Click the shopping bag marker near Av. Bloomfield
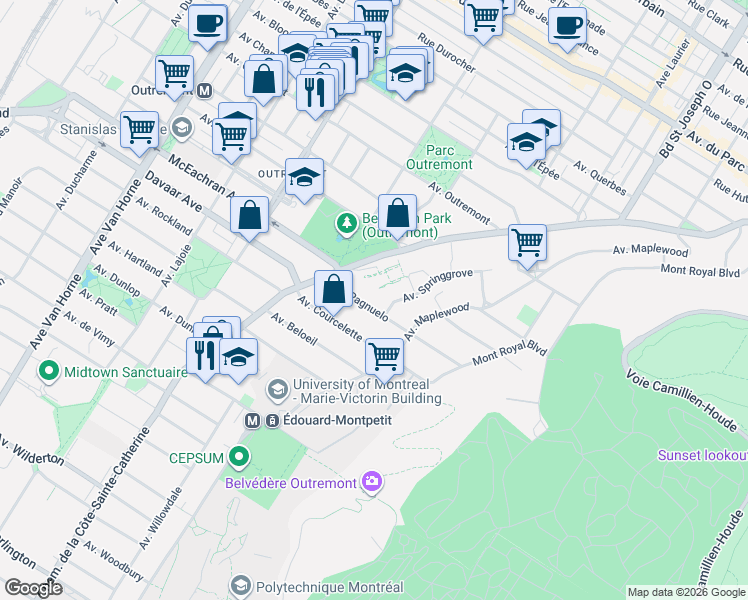Viewport: 748px width, 600px height. (x=263, y=82)
